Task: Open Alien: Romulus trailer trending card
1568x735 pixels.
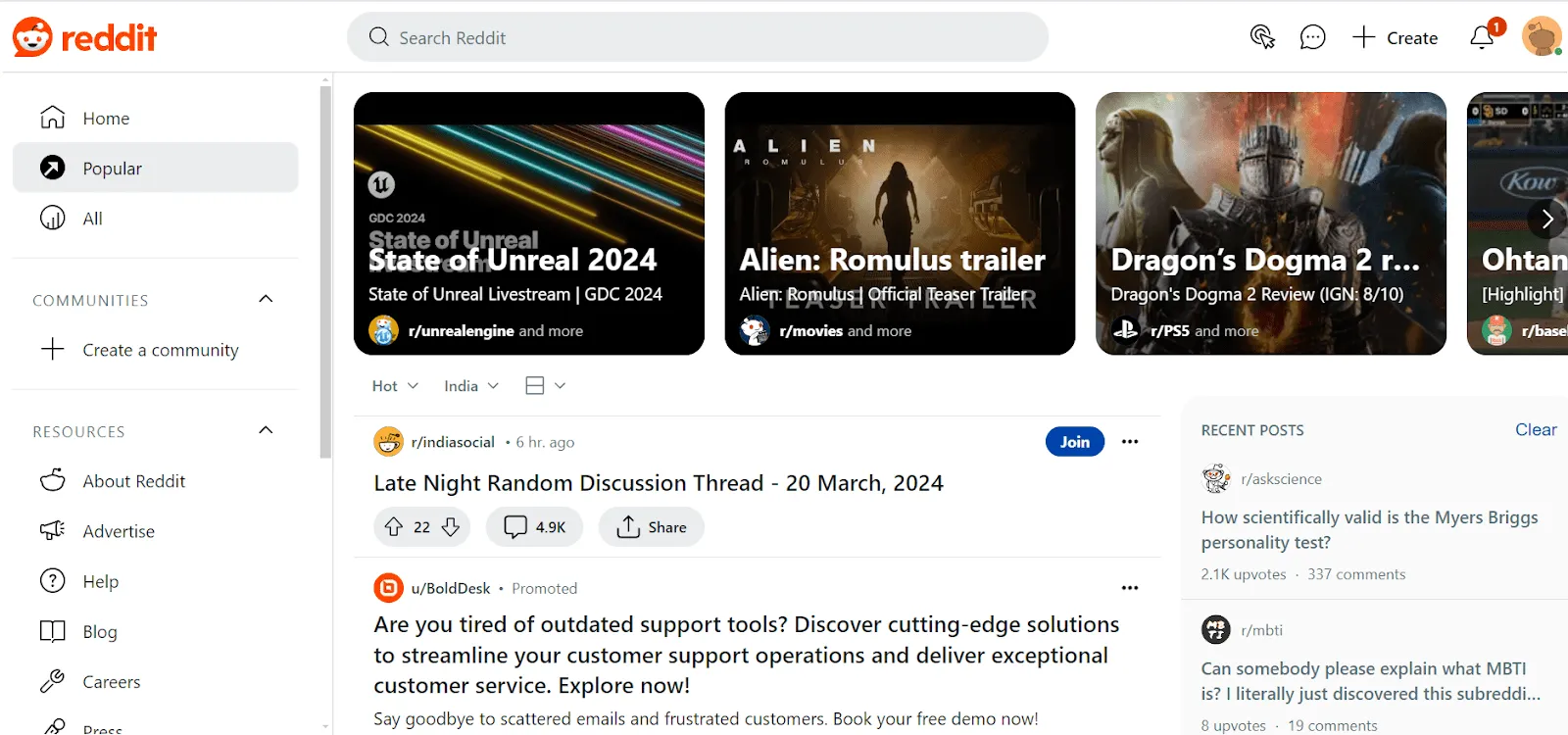Action: [900, 223]
